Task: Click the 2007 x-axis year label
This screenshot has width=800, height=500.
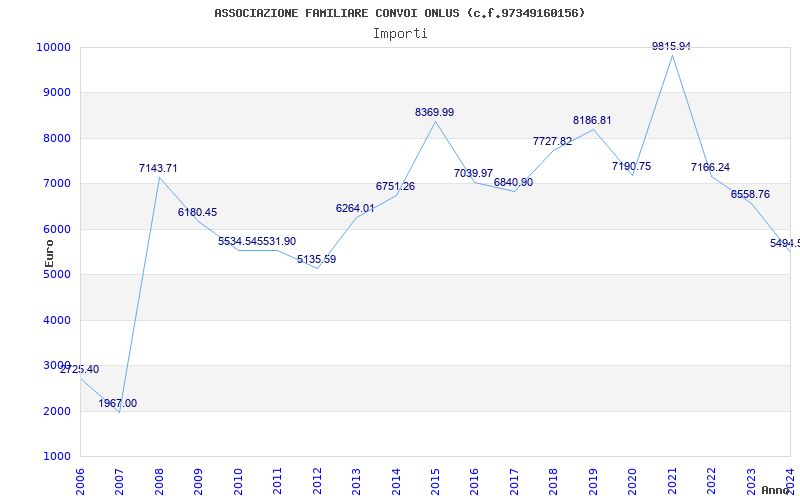Action: 119,481
